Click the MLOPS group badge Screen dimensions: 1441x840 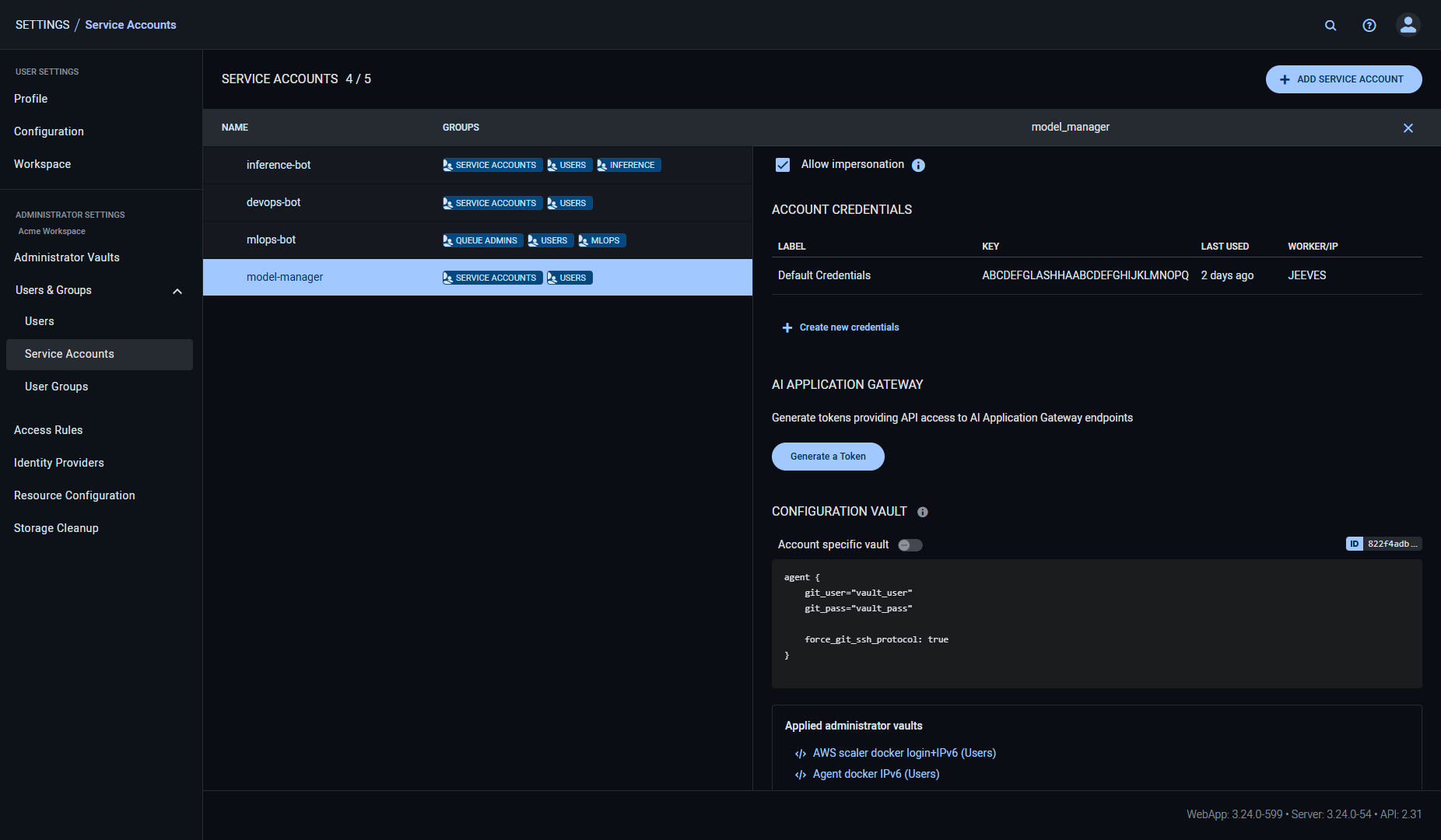(x=601, y=240)
